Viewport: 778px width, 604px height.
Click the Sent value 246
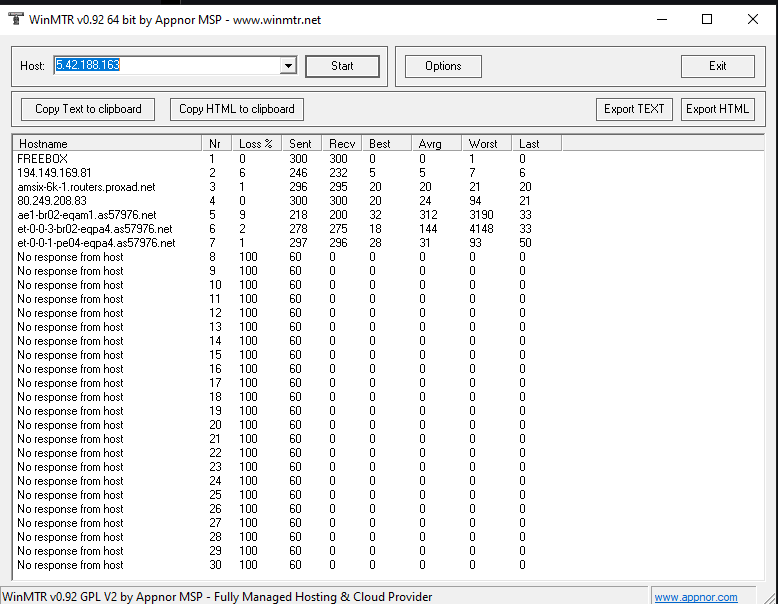coord(298,173)
